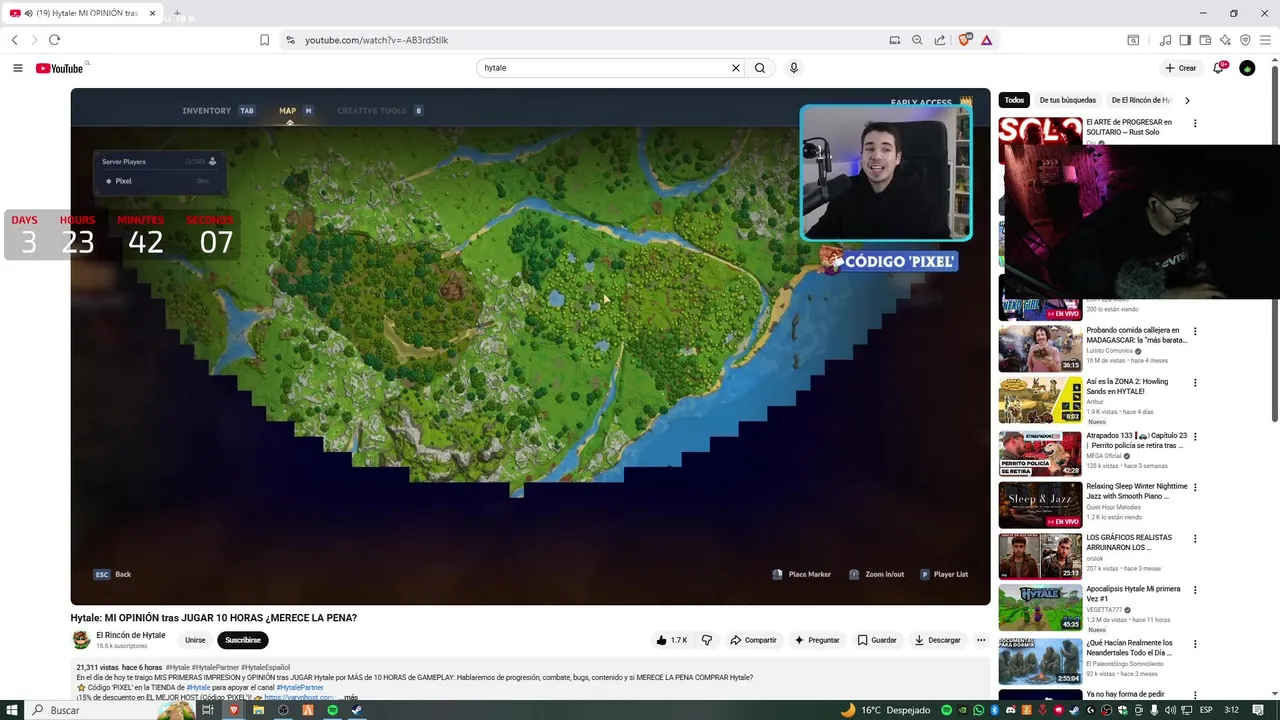Open the browser zoom control icon
1280x720 pixels.
point(917,40)
